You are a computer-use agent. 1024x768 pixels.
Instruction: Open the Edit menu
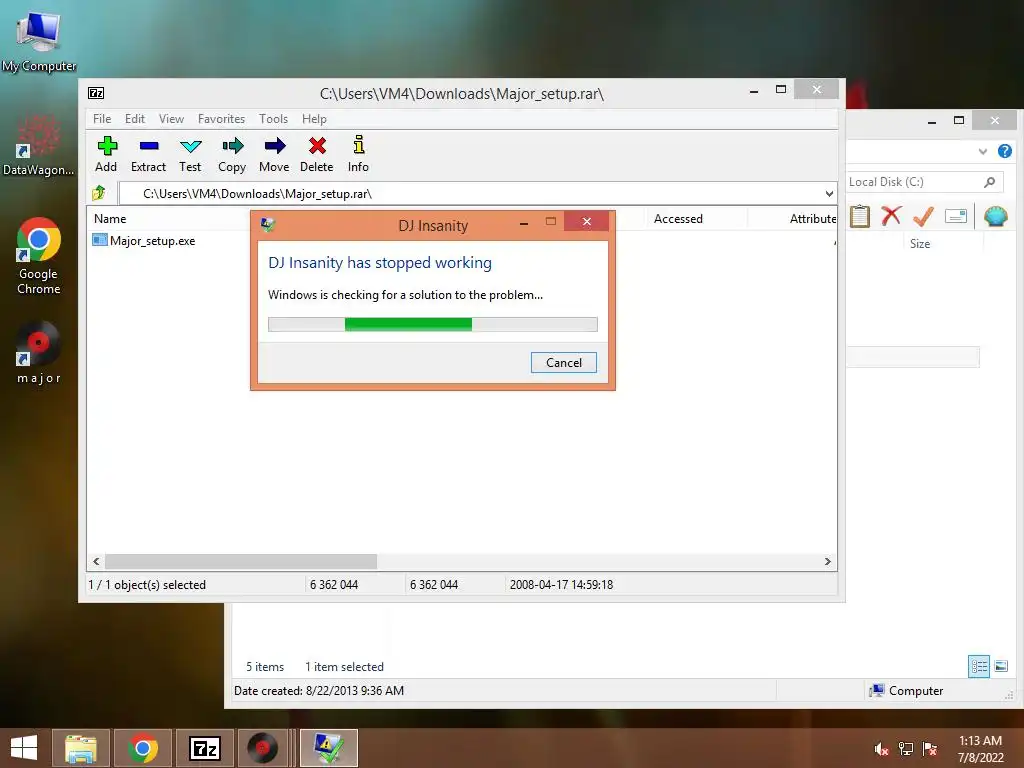click(x=135, y=119)
